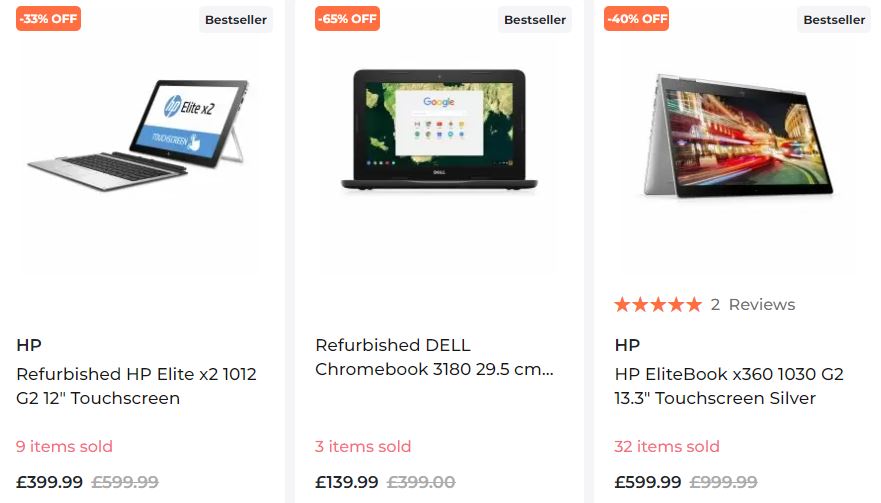Click the £139.99 Chromebook price
The width and height of the screenshot is (881, 503).
pos(347,482)
